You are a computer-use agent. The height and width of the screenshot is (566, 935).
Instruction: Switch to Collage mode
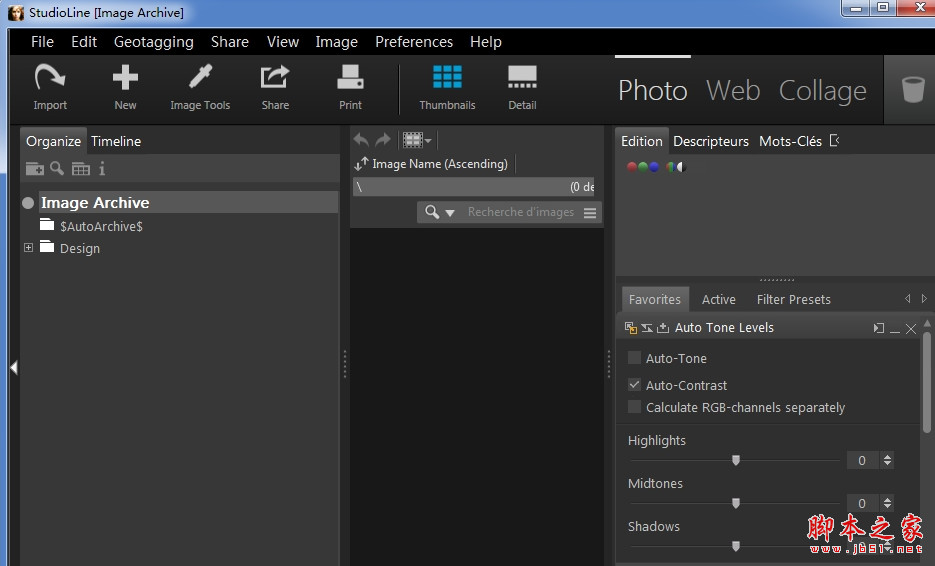pos(822,91)
